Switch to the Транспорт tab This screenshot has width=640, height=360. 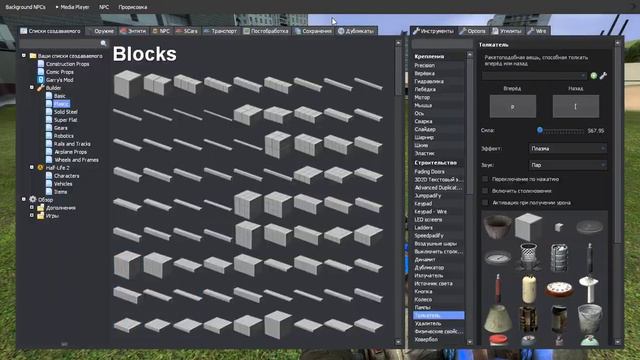coord(220,31)
